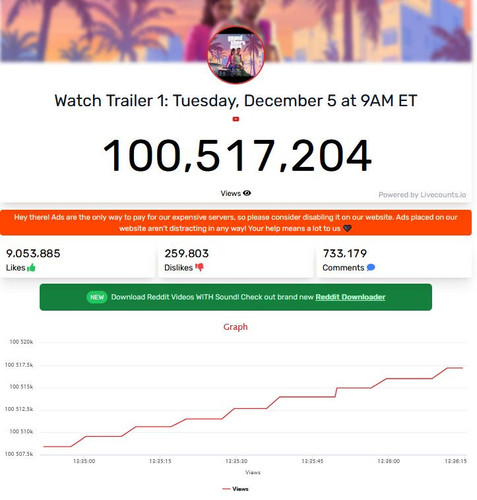Click the GTA banner image at top

[236, 31]
